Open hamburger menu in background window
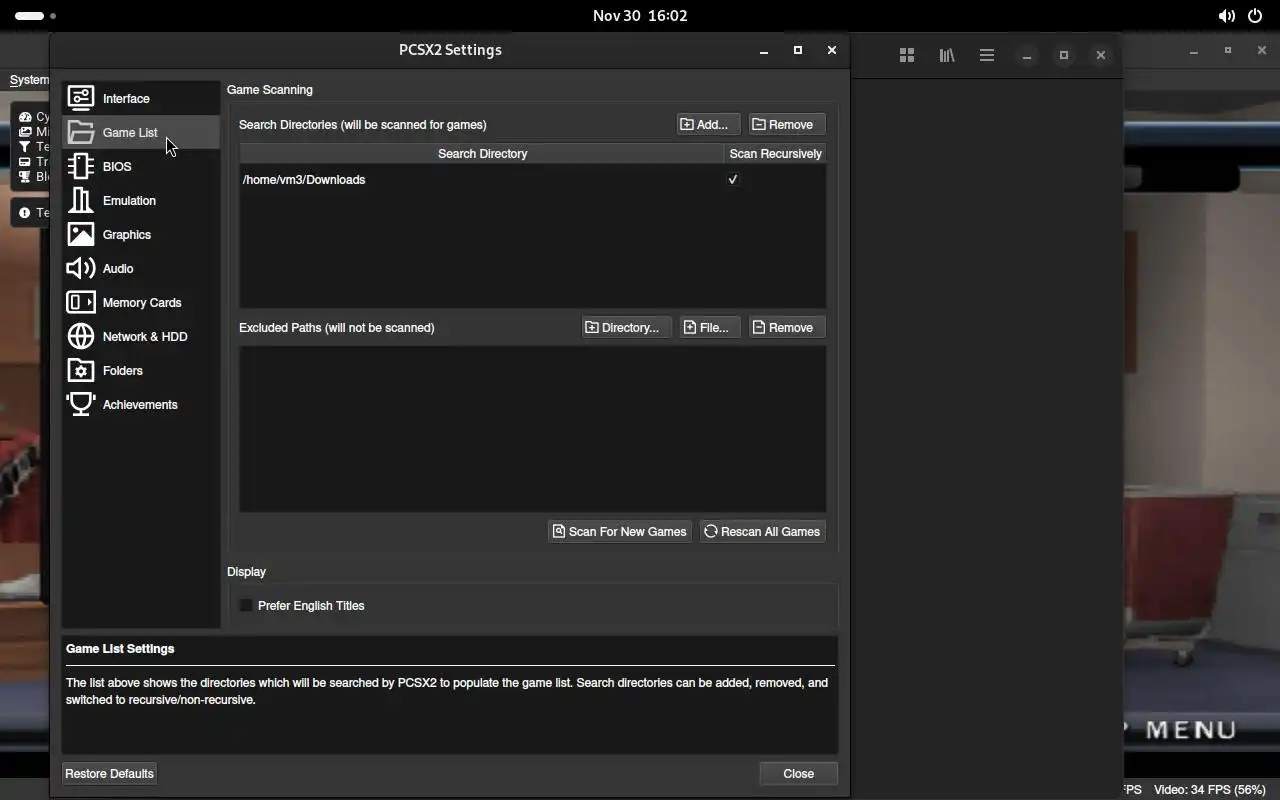The image size is (1280, 800). [x=987, y=55]
